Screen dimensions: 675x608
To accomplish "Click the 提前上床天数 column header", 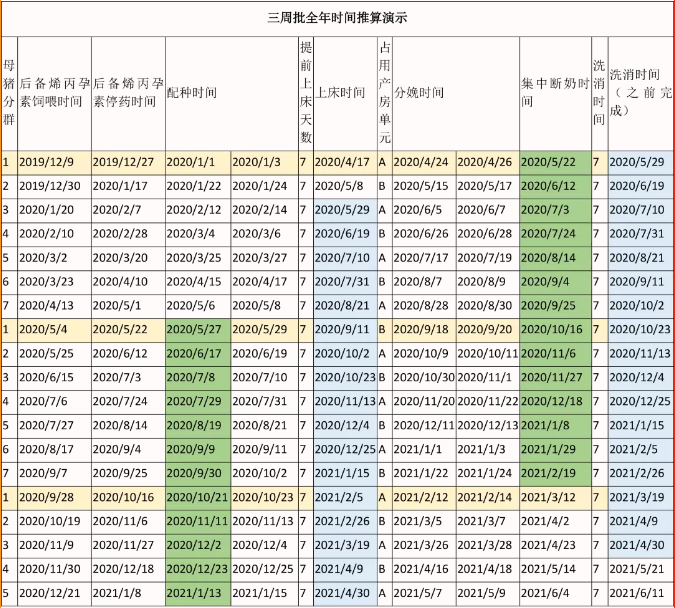I will [x=306, y=93].
